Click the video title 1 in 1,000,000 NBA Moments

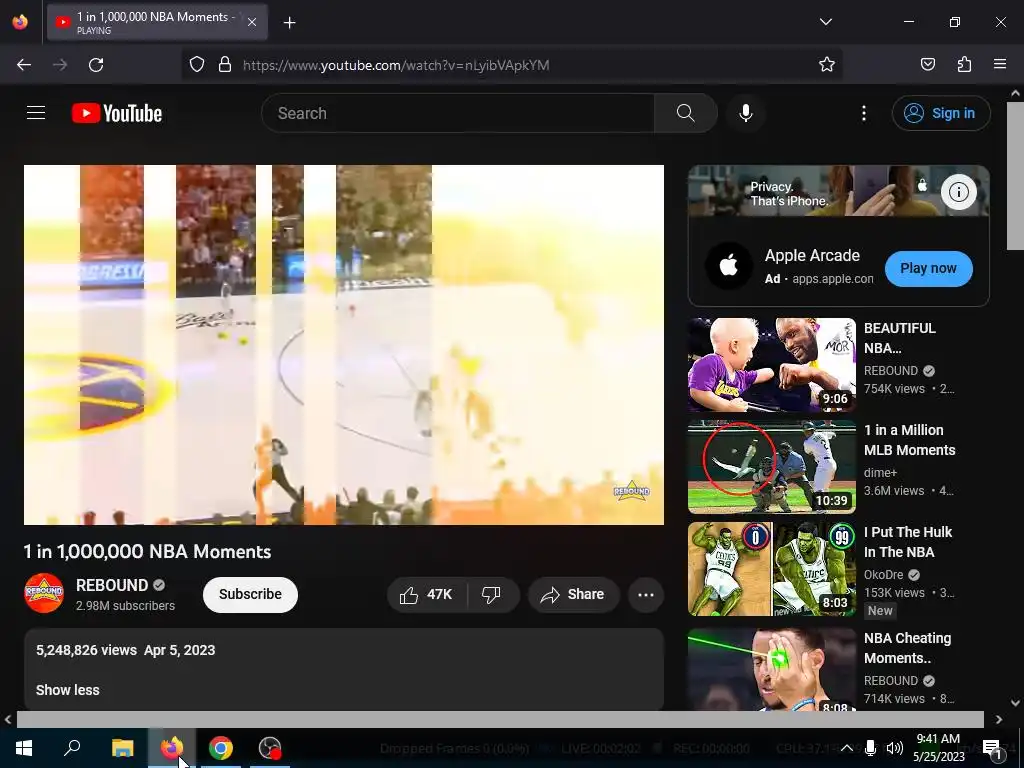[148, 552]
